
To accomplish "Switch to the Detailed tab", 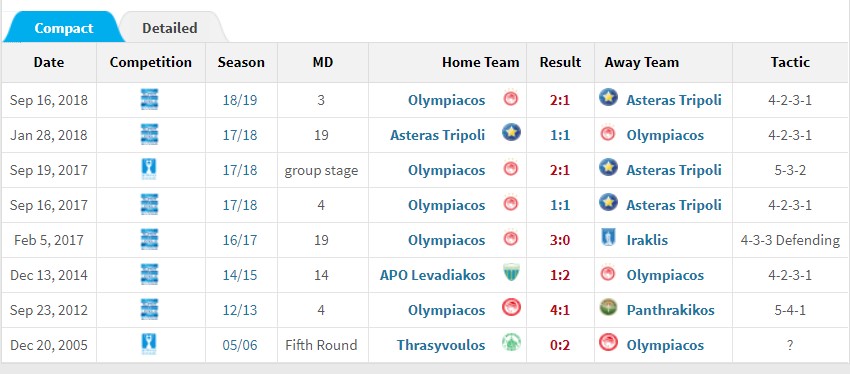I will coord(170,28).
